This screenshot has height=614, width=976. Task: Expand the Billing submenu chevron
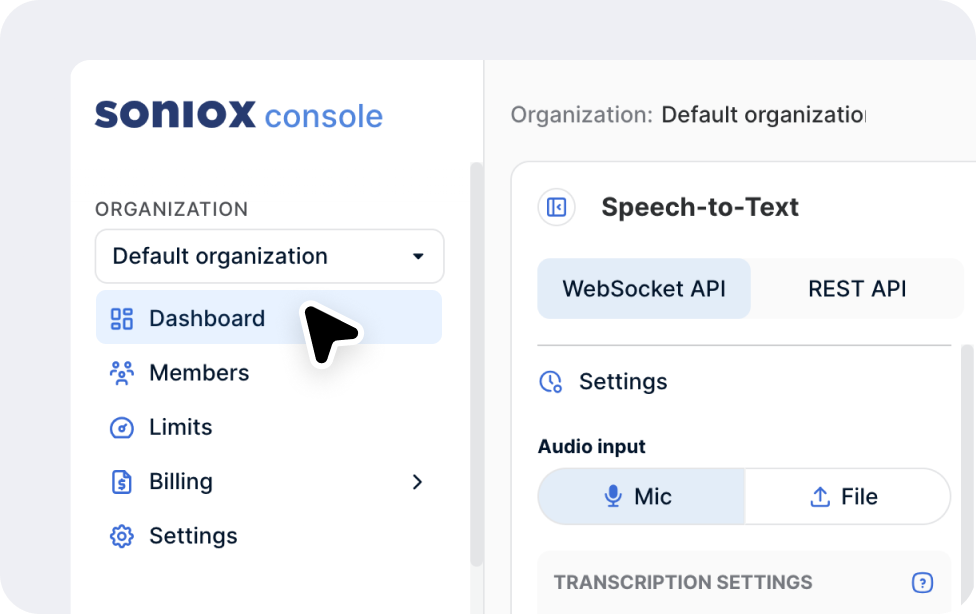pyautogui.click(x=418, y=482)
